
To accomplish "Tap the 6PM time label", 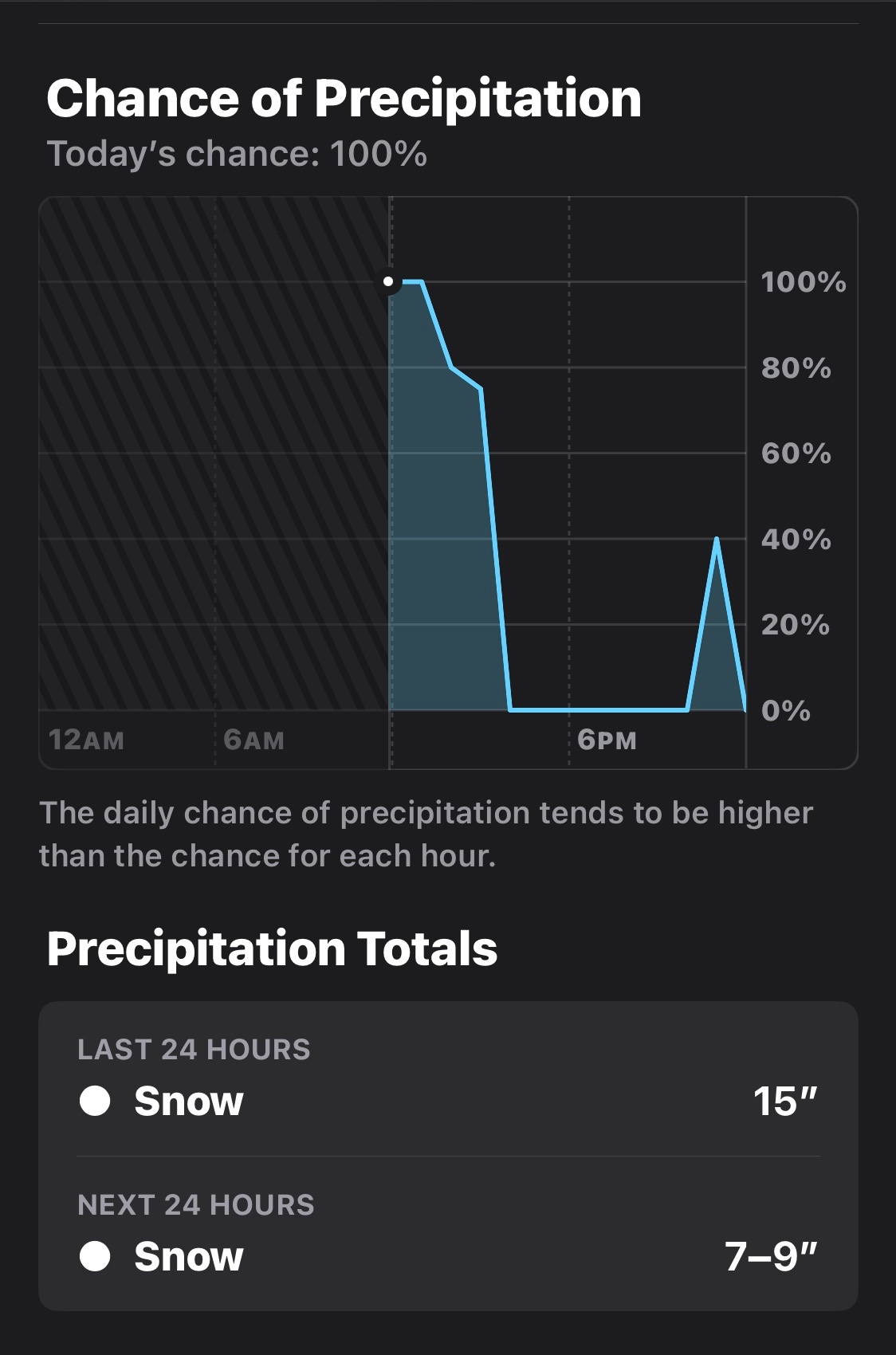I will (607, 740).
